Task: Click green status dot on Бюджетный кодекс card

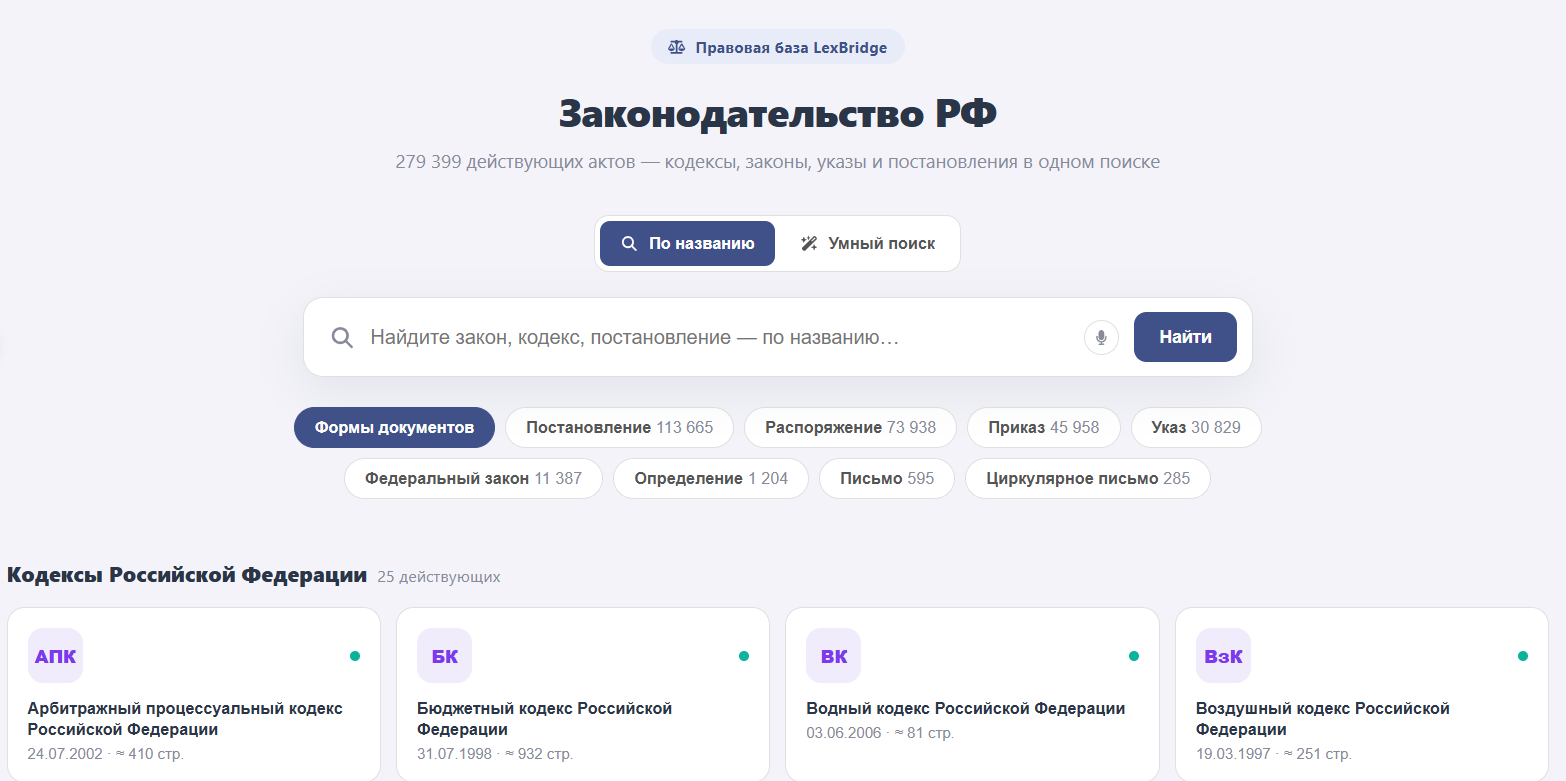Action: click(x=744, y=656)
